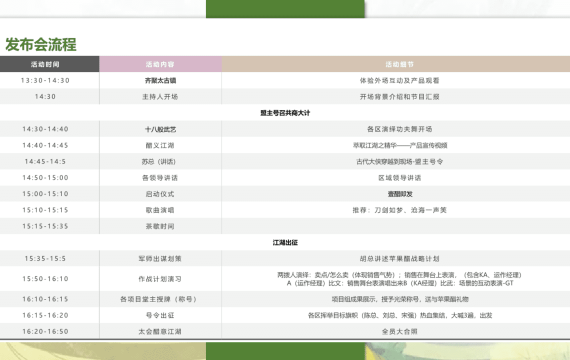Click the 14:40-14:45 time cell

pyautogui.click(x=45, y=145)
